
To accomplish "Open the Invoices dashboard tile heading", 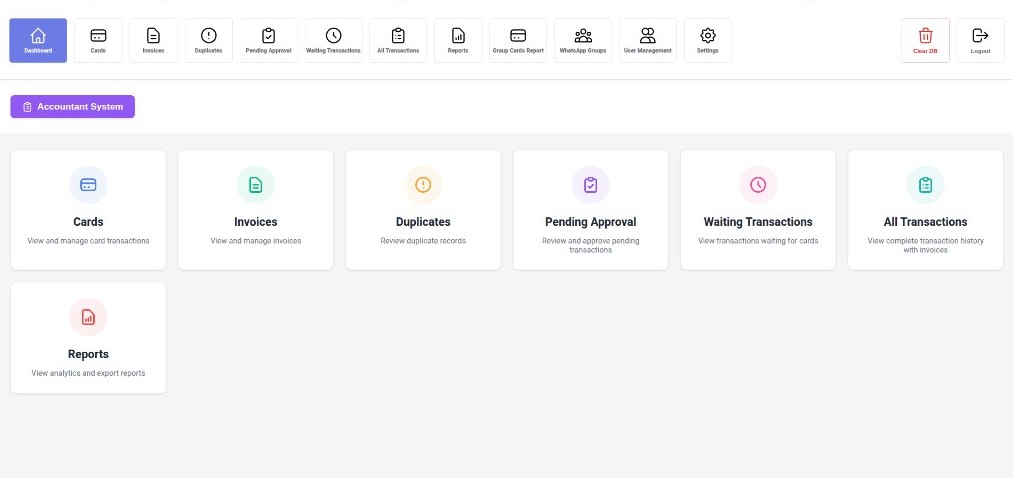I will [256, 222].
